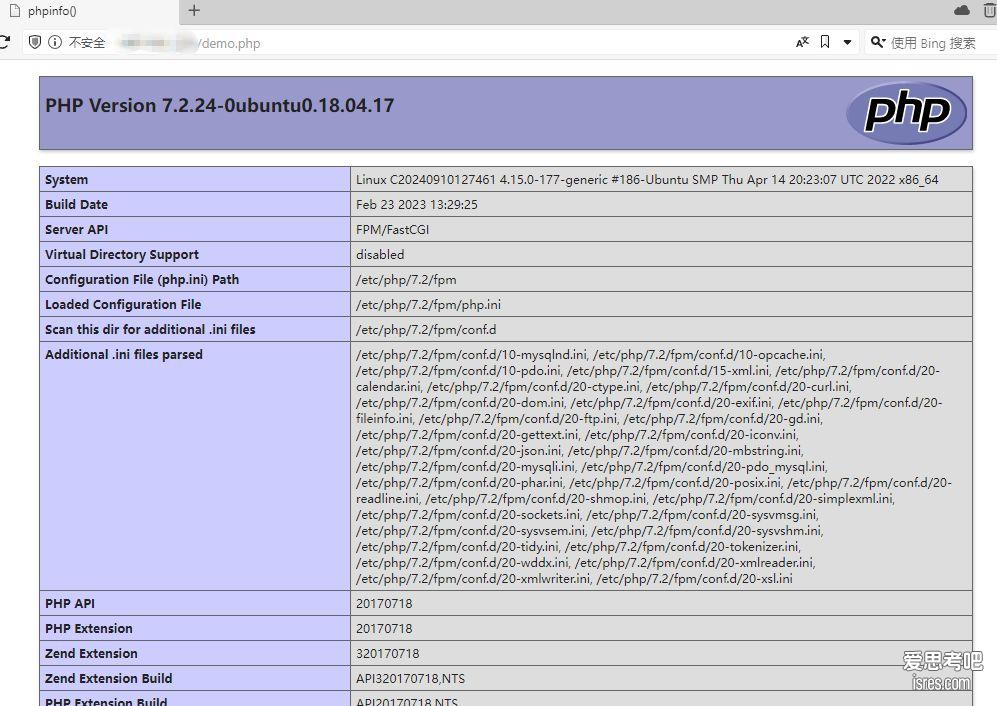Image resolution: width=997 pixels, height=706 pixels.
Task: Select the System row label
Action: coord(66,180)
